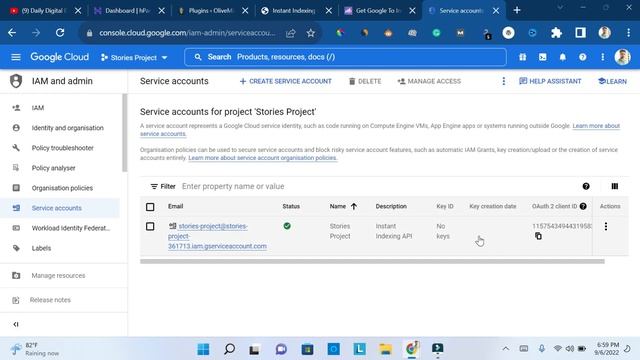Open Windows taskbar search
This screenshot has height=360, width=640.
229,349
